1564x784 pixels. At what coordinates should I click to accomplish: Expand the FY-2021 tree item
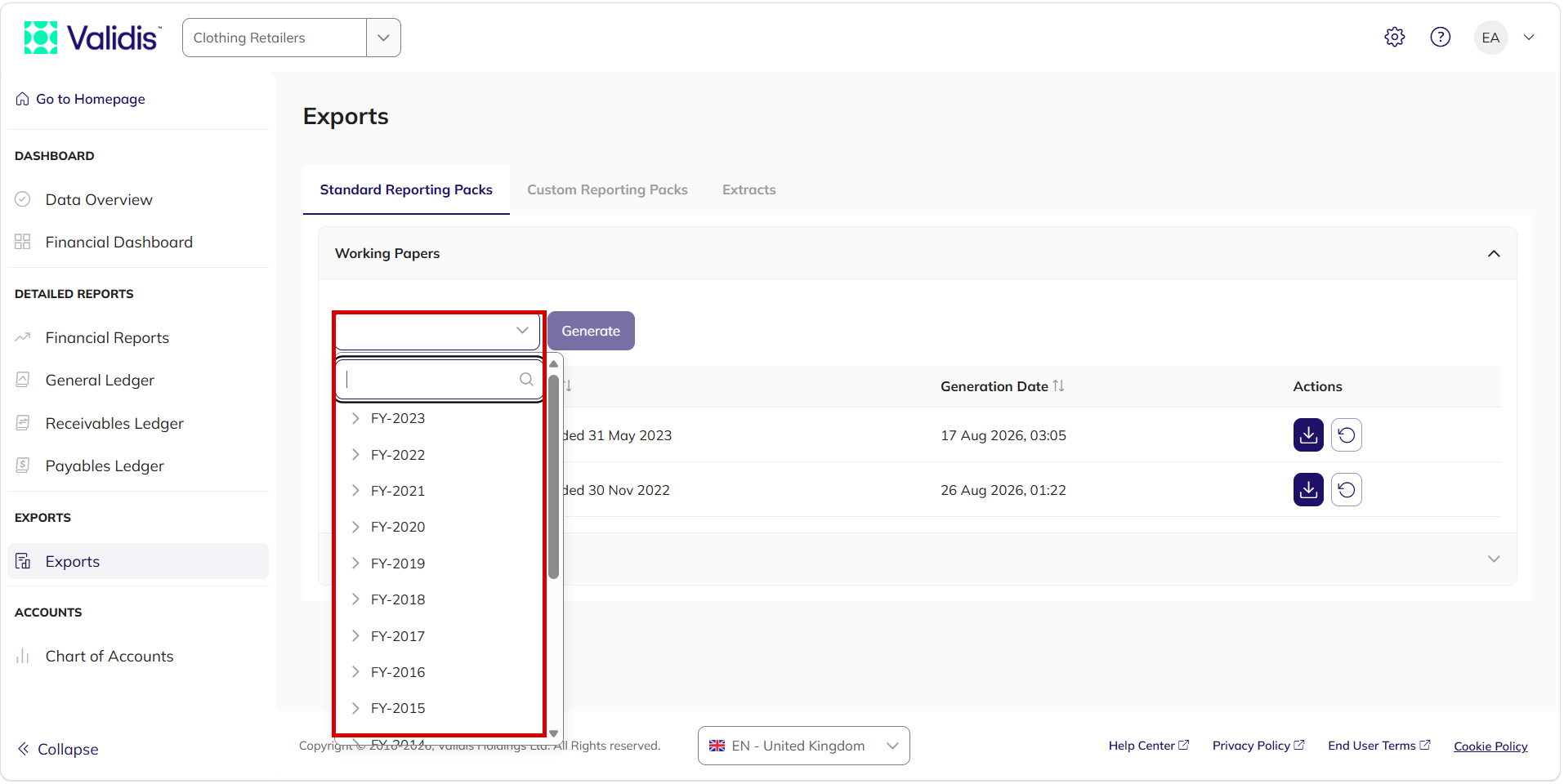355,491
